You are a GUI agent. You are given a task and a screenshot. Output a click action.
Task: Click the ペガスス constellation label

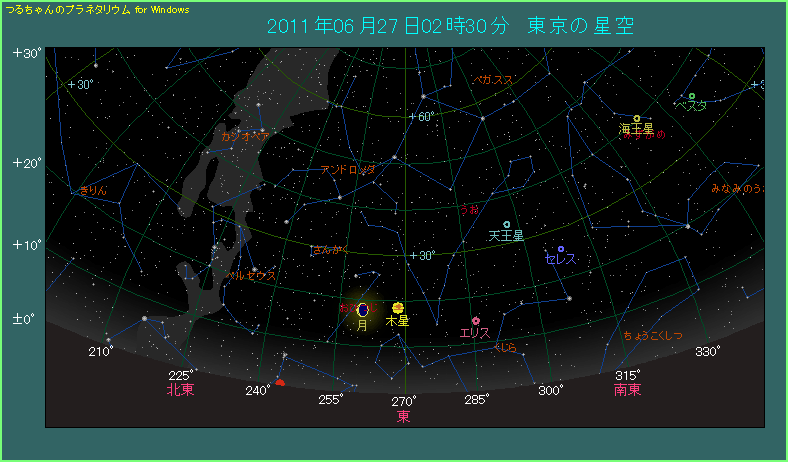pyautogui.click(x=492, y=79)
